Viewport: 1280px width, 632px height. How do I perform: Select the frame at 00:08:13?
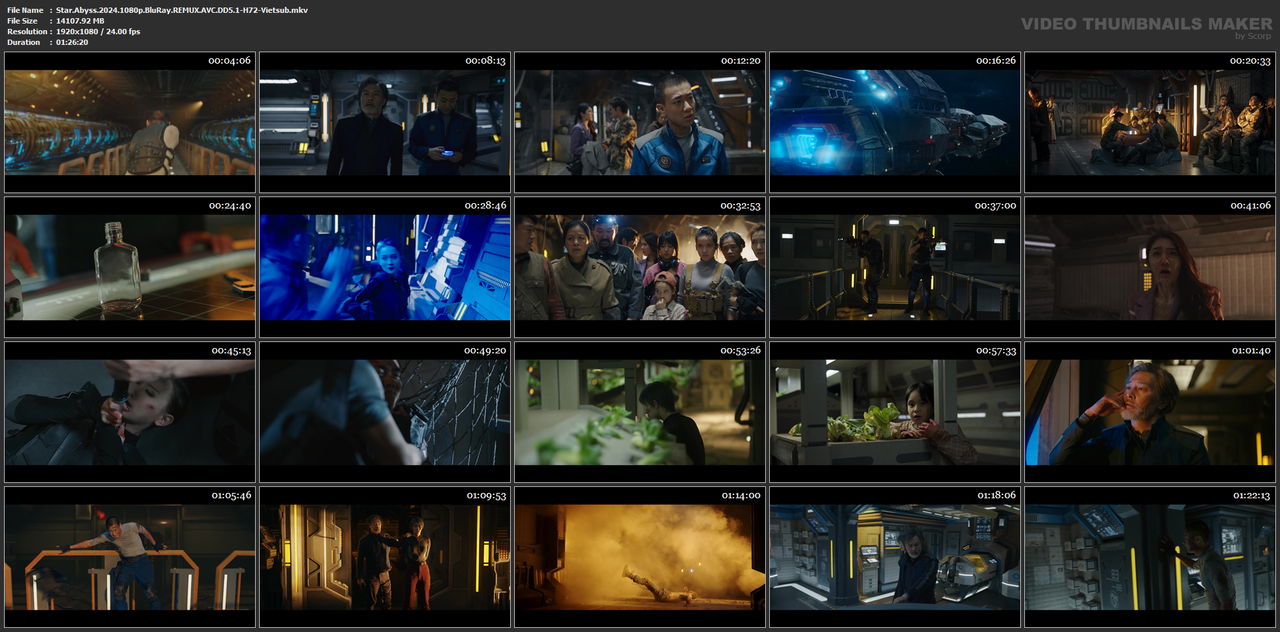(x=385, y=122)
